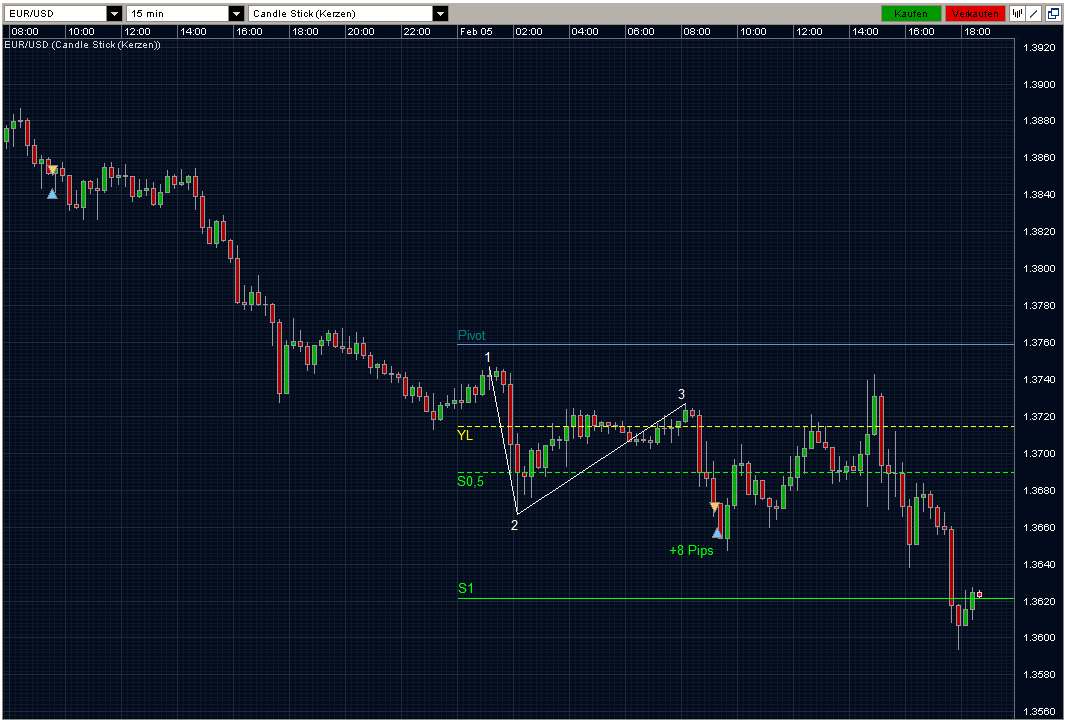Screen dimensions: 1065x720
Task: Select the white trend line from 2 to 3
Action: pos(601,458)
